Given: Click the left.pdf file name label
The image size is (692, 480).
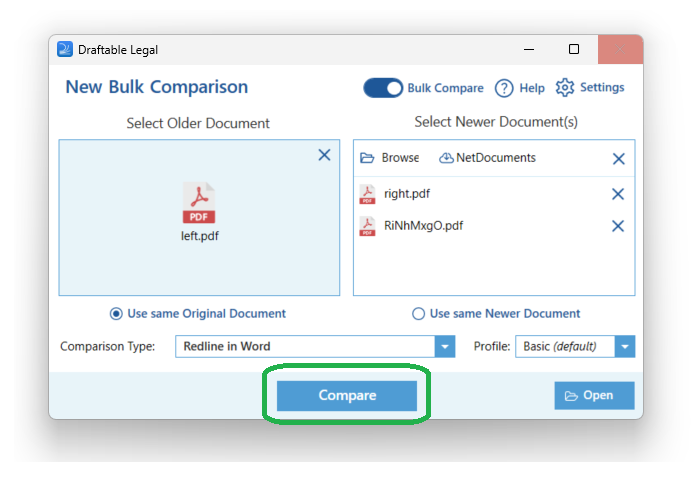Looking at the screenshot, I should click(199, 236).
